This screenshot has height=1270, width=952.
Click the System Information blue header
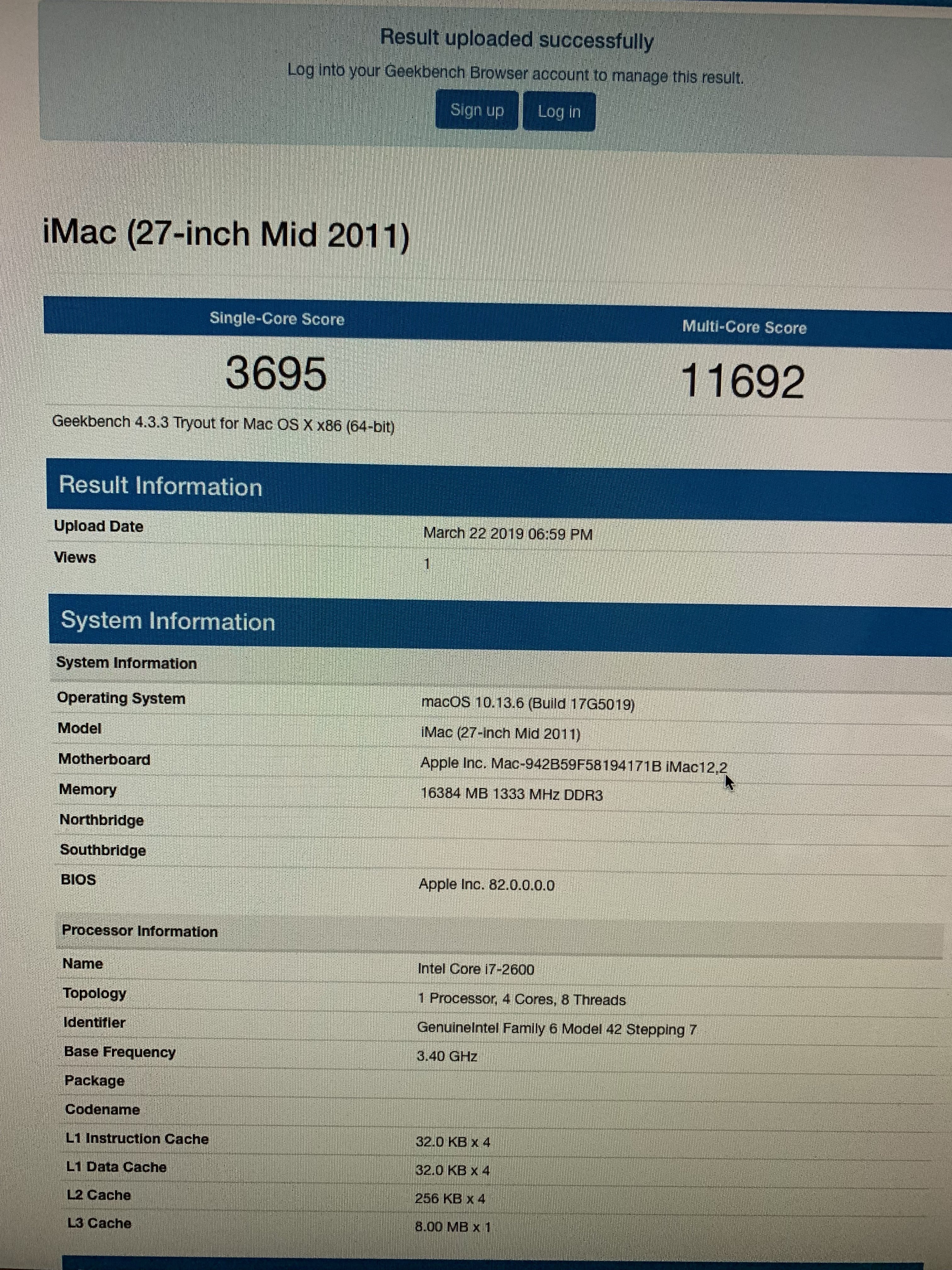tap(500, 625)
